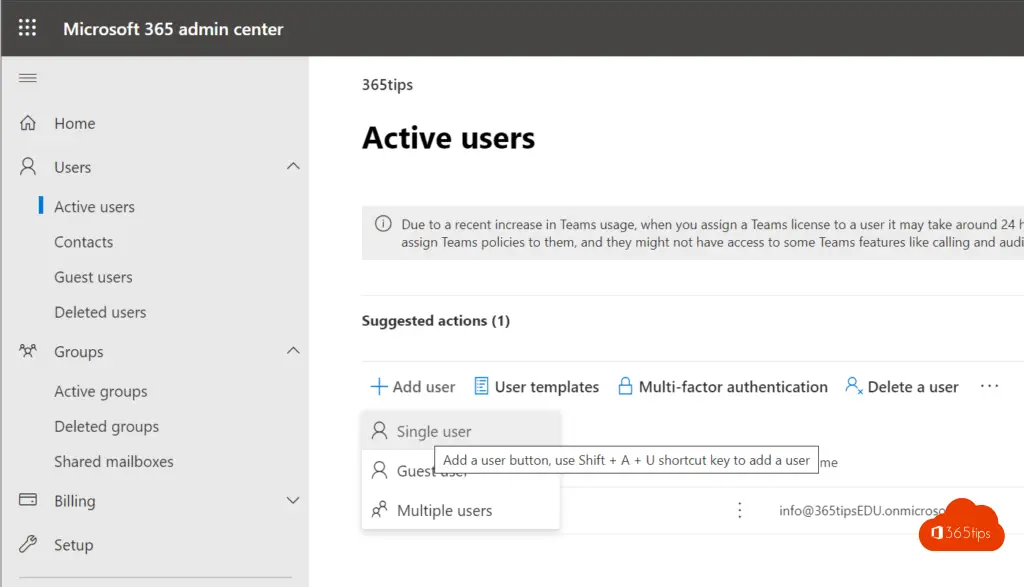Click the Home house icon
The height and width of the screenshot is (587, 1024).
click(x=28, y=124)
